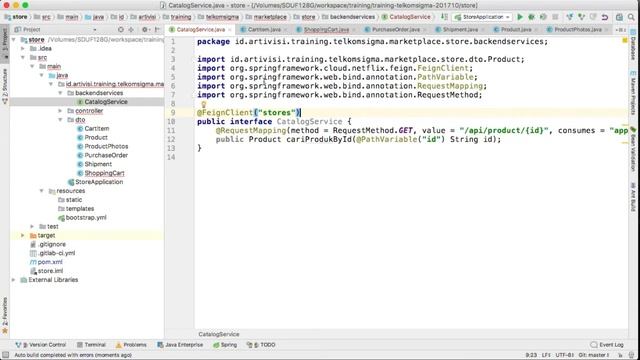Viewport: 640px width, 360px height.
Task: Hide the Project tool window icon
Action: coord(157,30)
